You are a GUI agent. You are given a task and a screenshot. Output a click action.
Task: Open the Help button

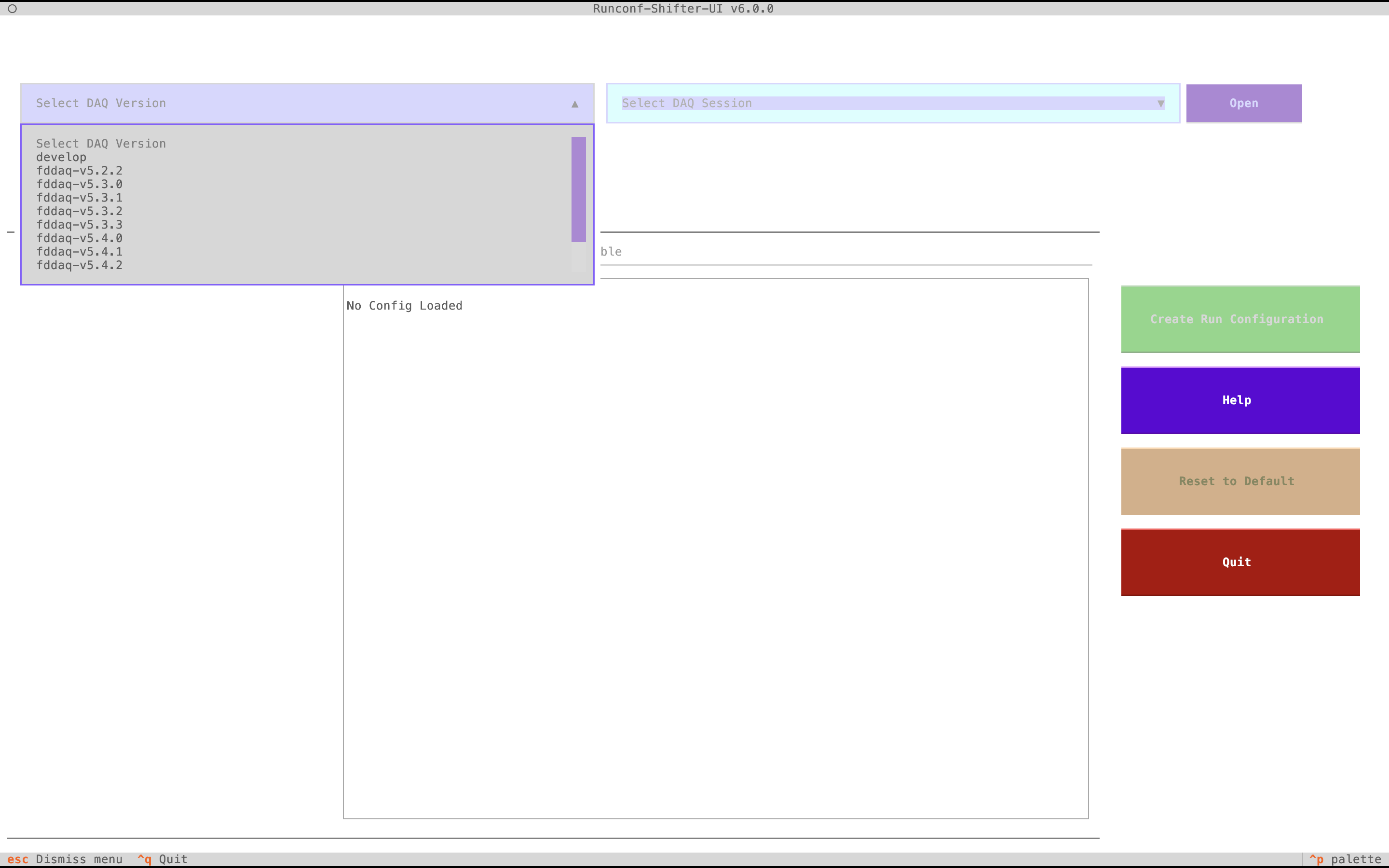click(1240, 400)
